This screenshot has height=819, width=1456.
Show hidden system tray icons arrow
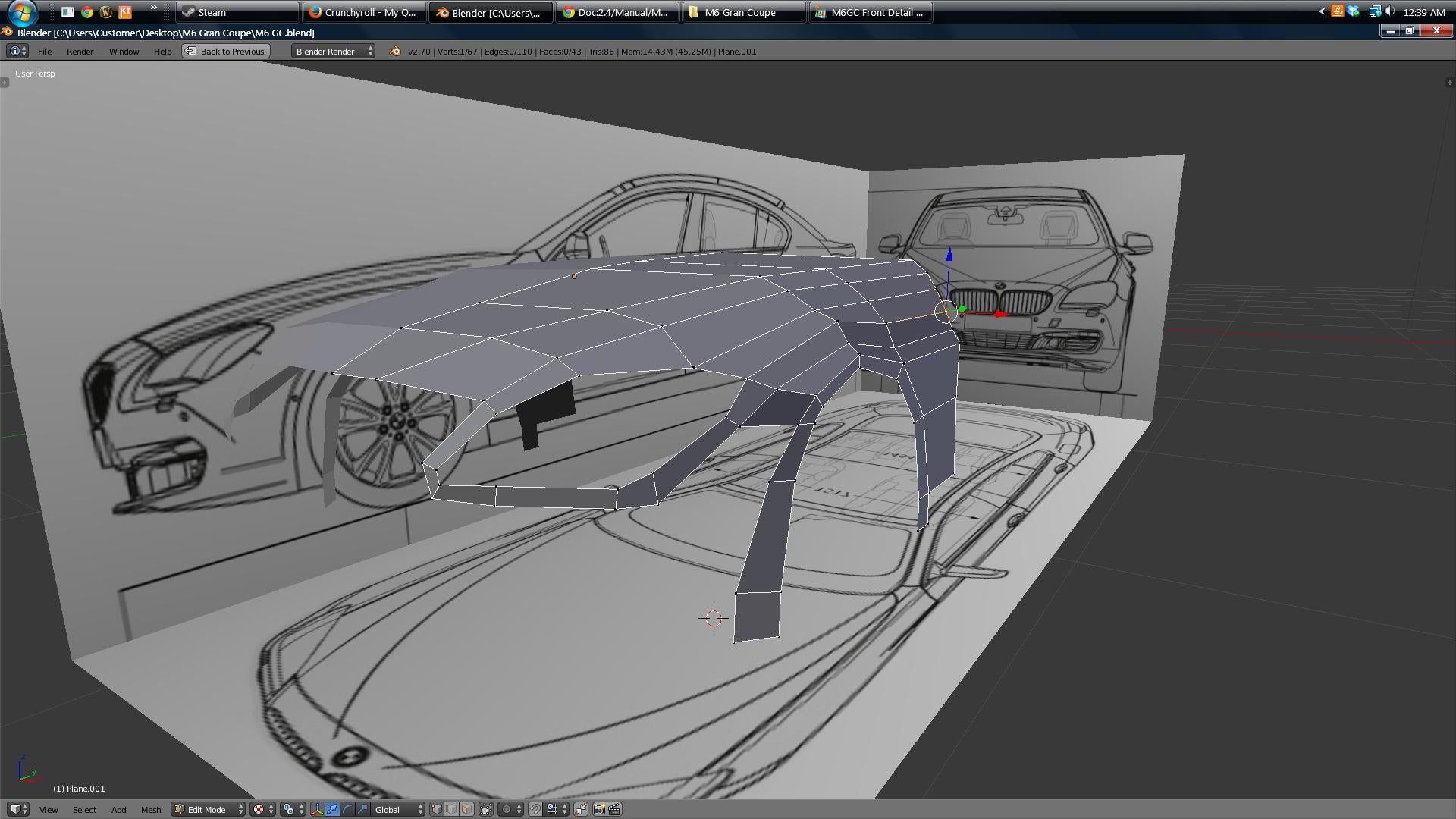point(1322,11)
